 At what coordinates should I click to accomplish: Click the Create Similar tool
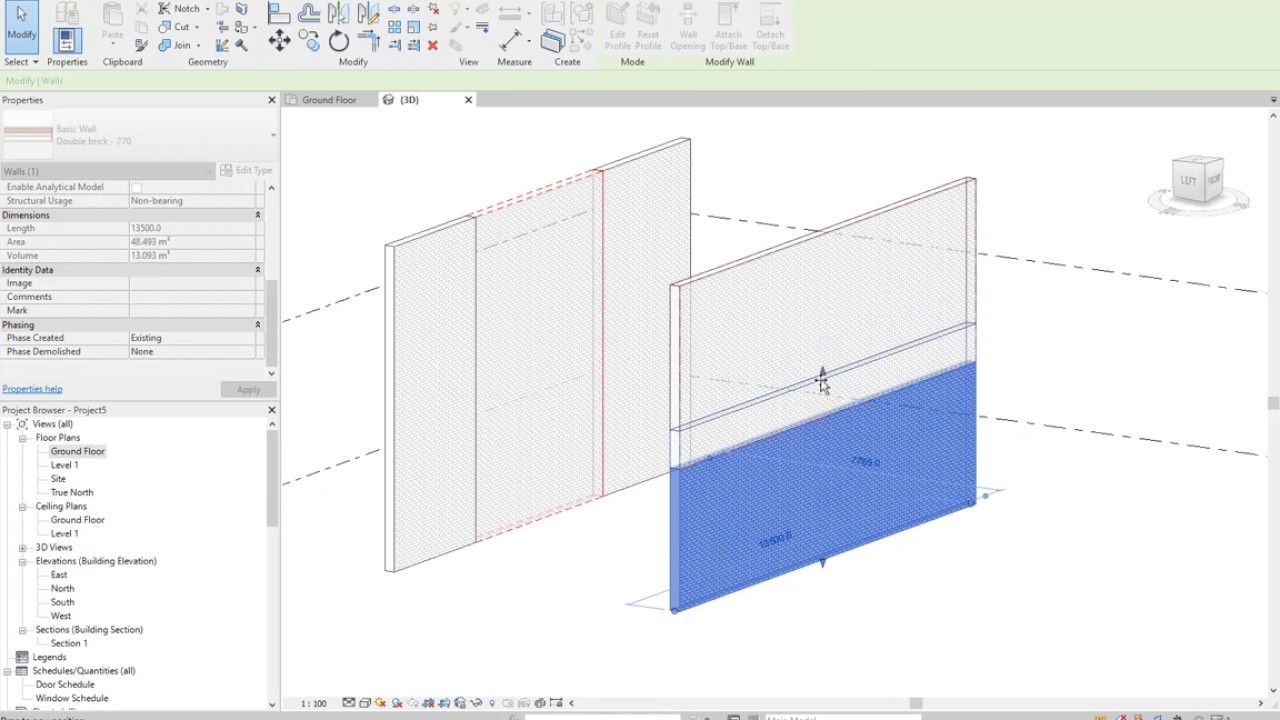tap(552, 41)
